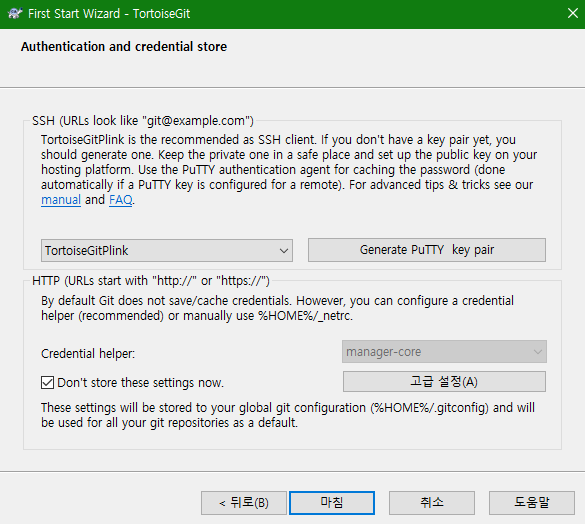The image size is (585, 524).
Task: Open advanced settings 고급 설정(A)
Action: (x=444, y=381)
